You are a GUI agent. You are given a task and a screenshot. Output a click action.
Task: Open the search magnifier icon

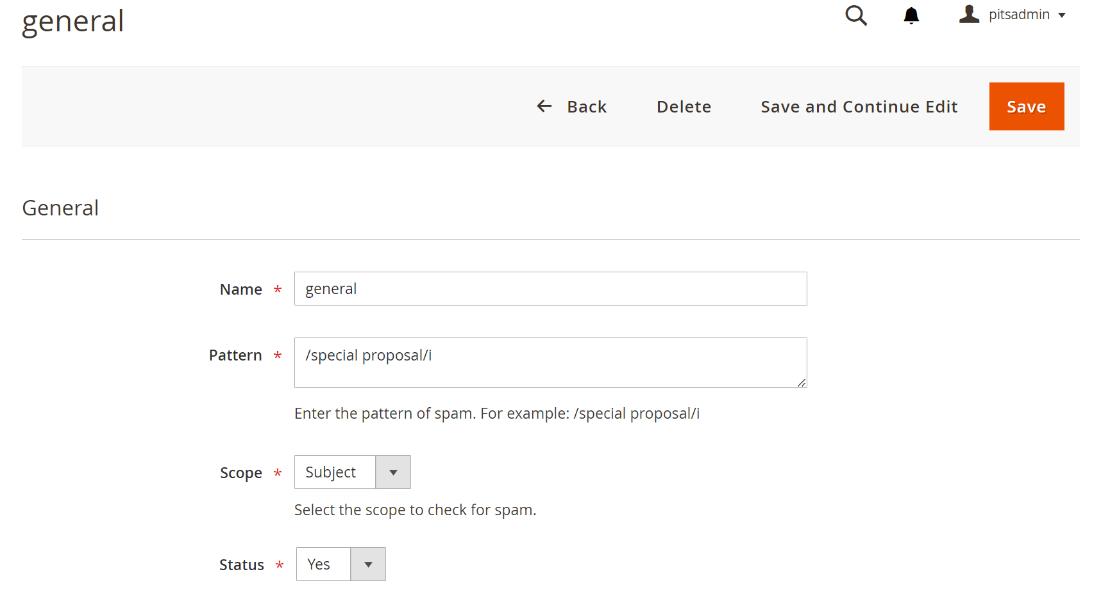click(856, 15)
